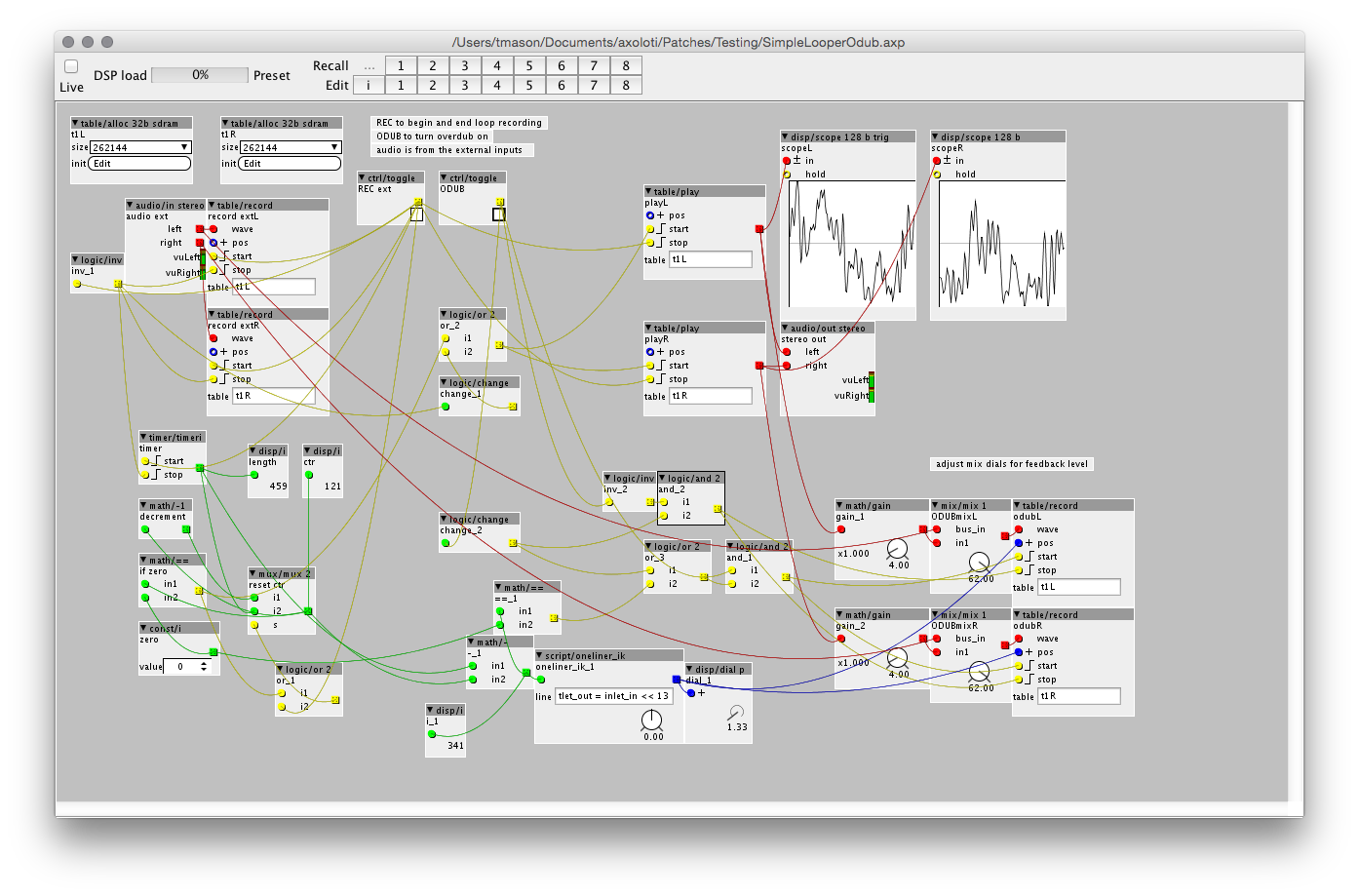Enable the Live checkbox

click(x=71, y=66)
